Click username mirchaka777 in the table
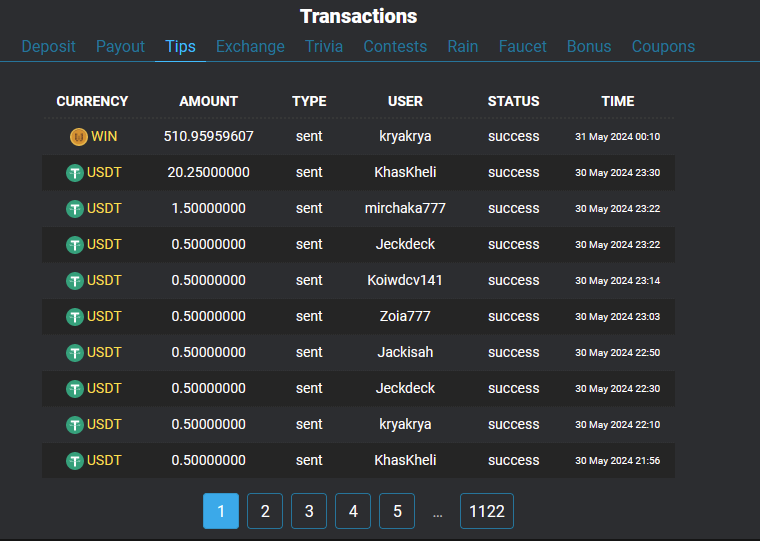Image resolution: width=760 pixels, height=541 pixels. point(405,209)
